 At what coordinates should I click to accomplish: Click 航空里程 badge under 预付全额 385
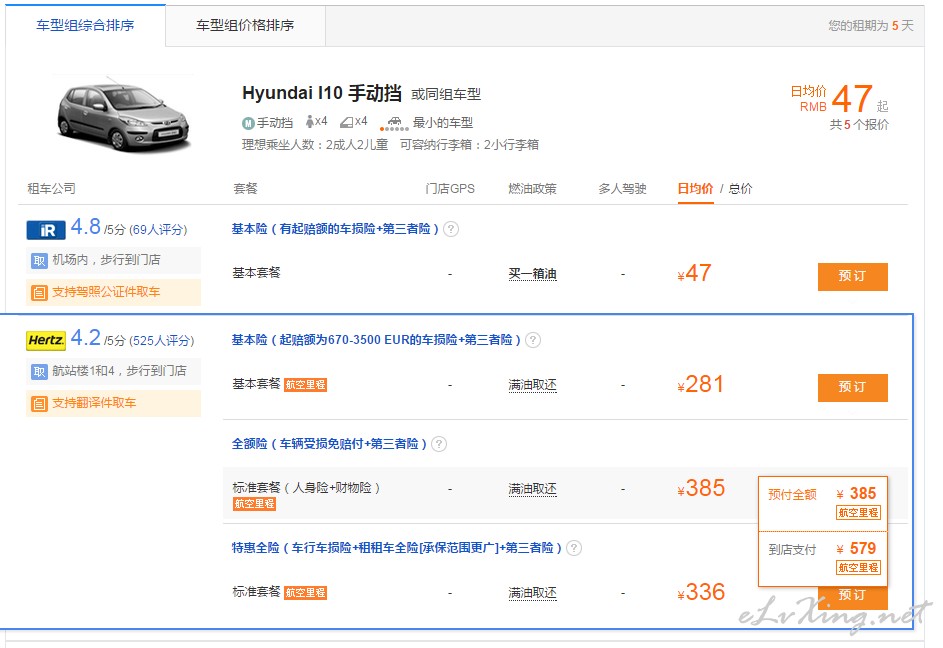[858, 513]
